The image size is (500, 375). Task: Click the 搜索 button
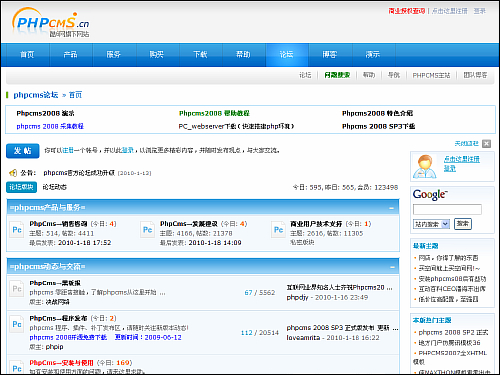click(463, 224)
